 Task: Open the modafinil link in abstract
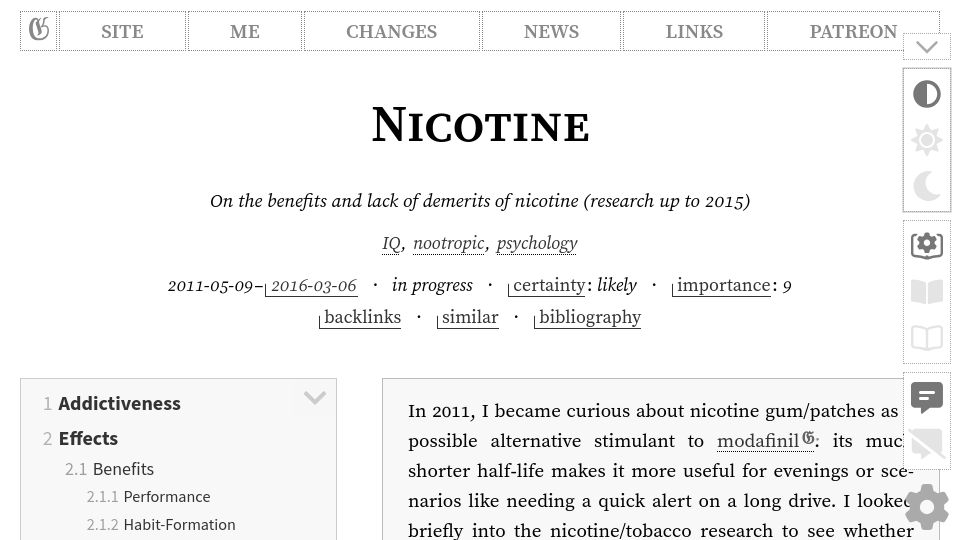765,441
